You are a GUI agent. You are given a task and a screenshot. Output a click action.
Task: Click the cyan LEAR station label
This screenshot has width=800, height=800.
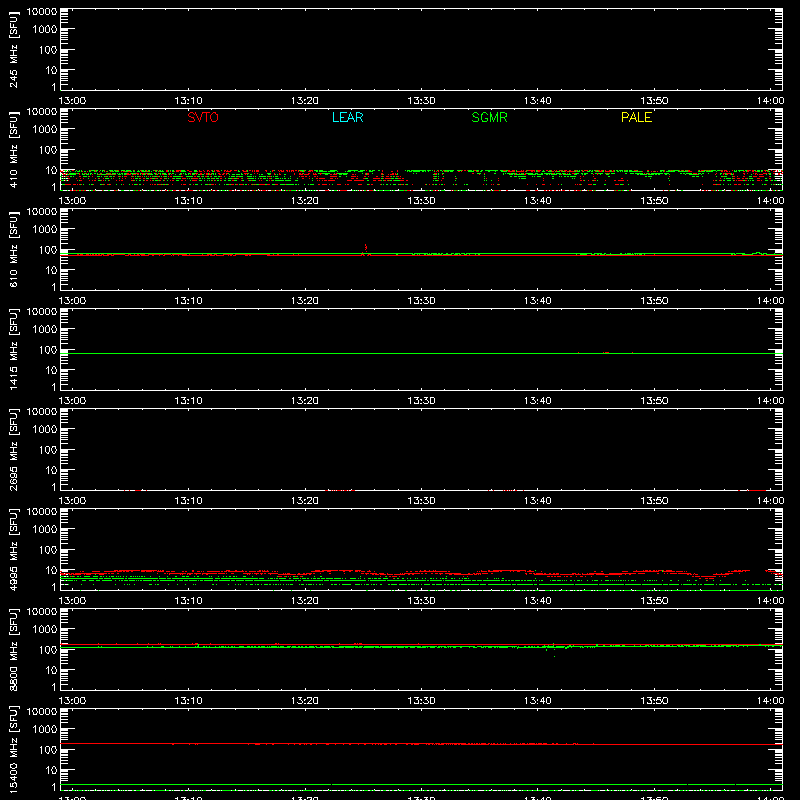tap(347, 117)
